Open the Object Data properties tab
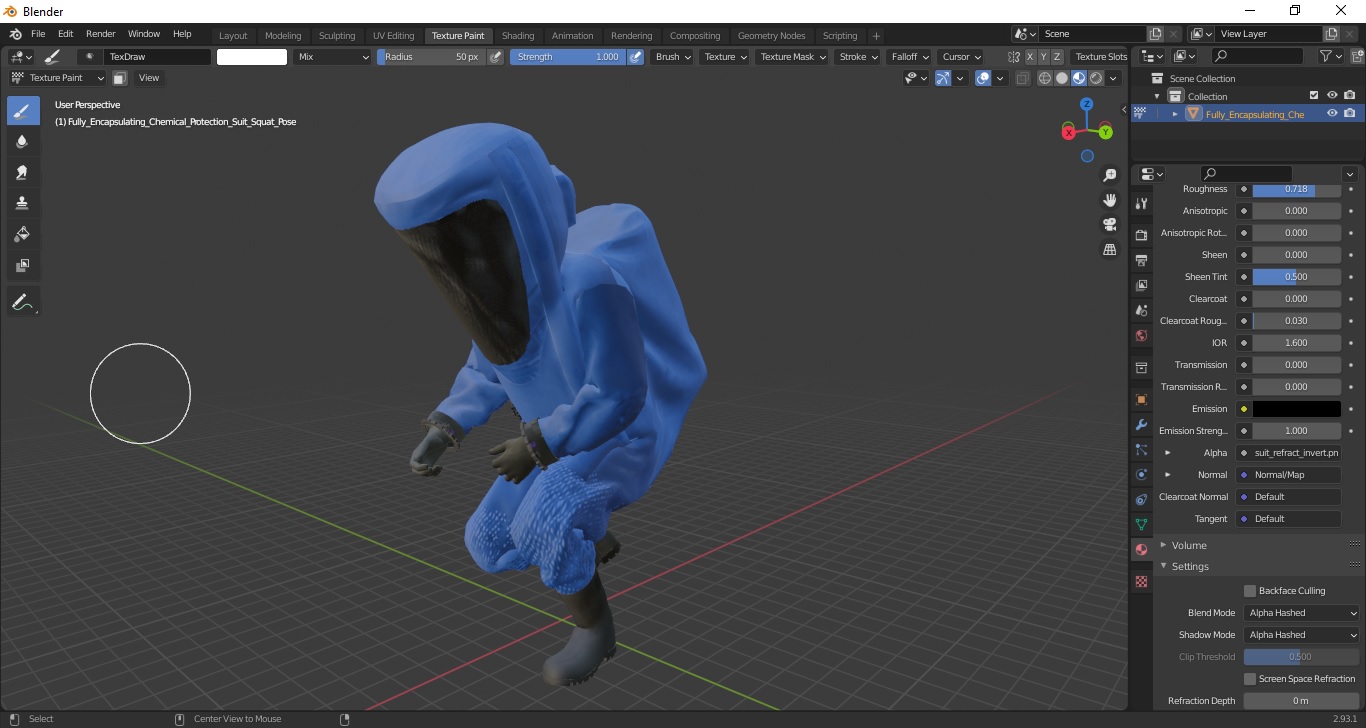 1141,524
